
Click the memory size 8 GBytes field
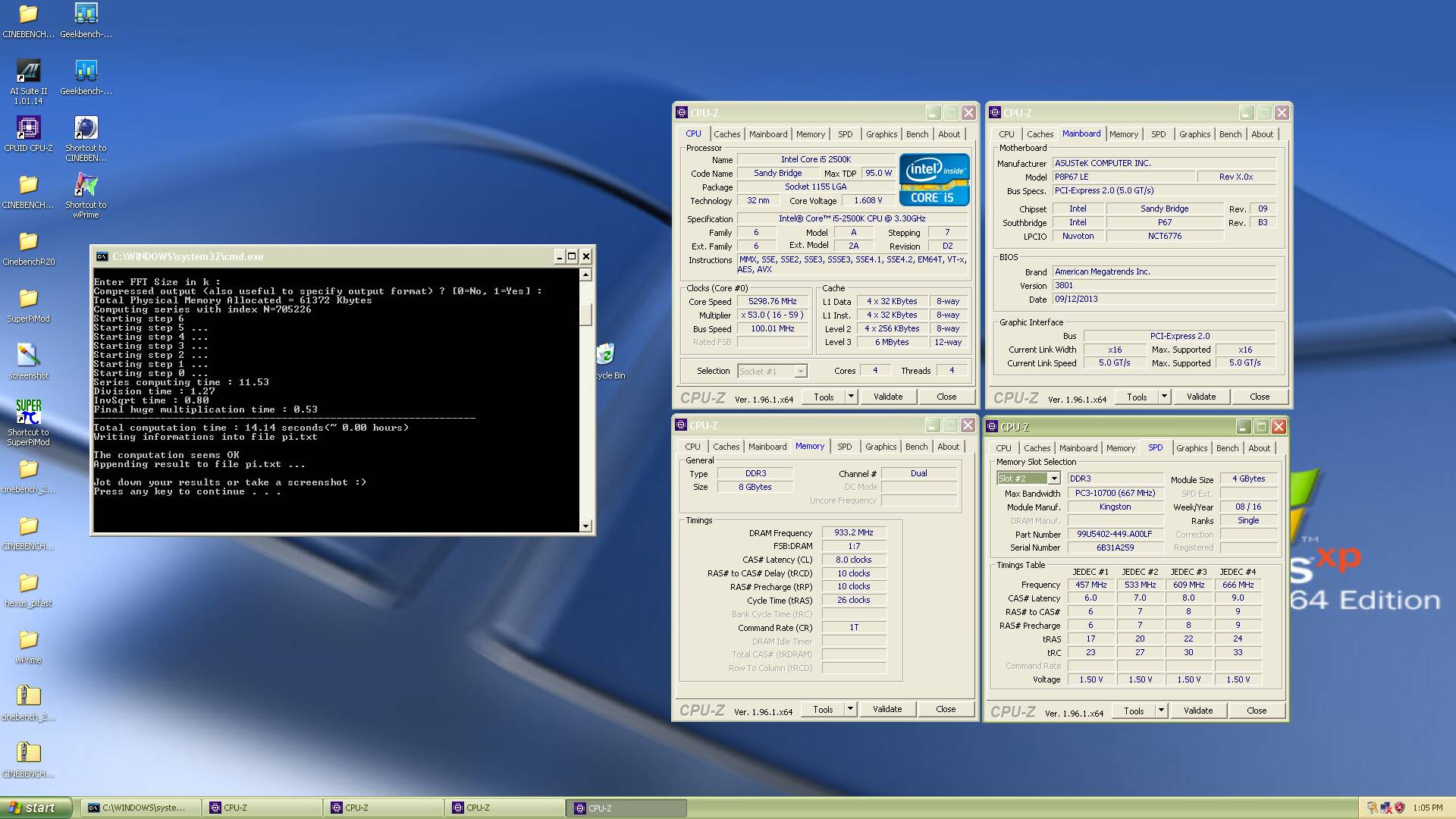point(755,487)
